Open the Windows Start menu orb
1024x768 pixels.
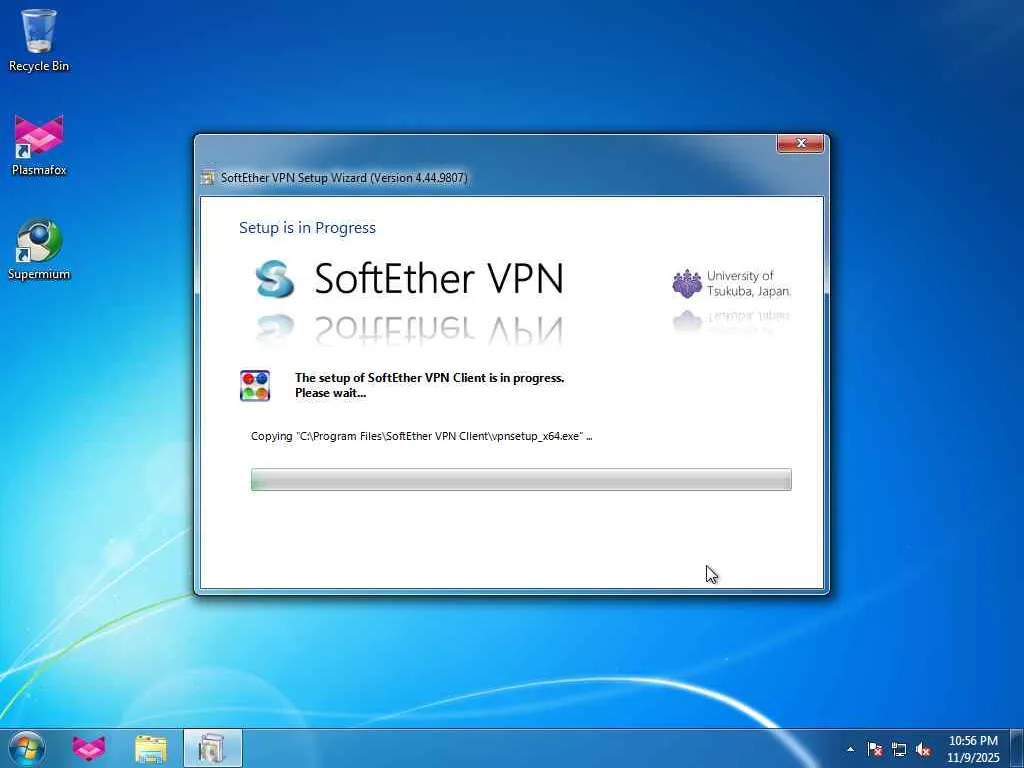[27, 748]
